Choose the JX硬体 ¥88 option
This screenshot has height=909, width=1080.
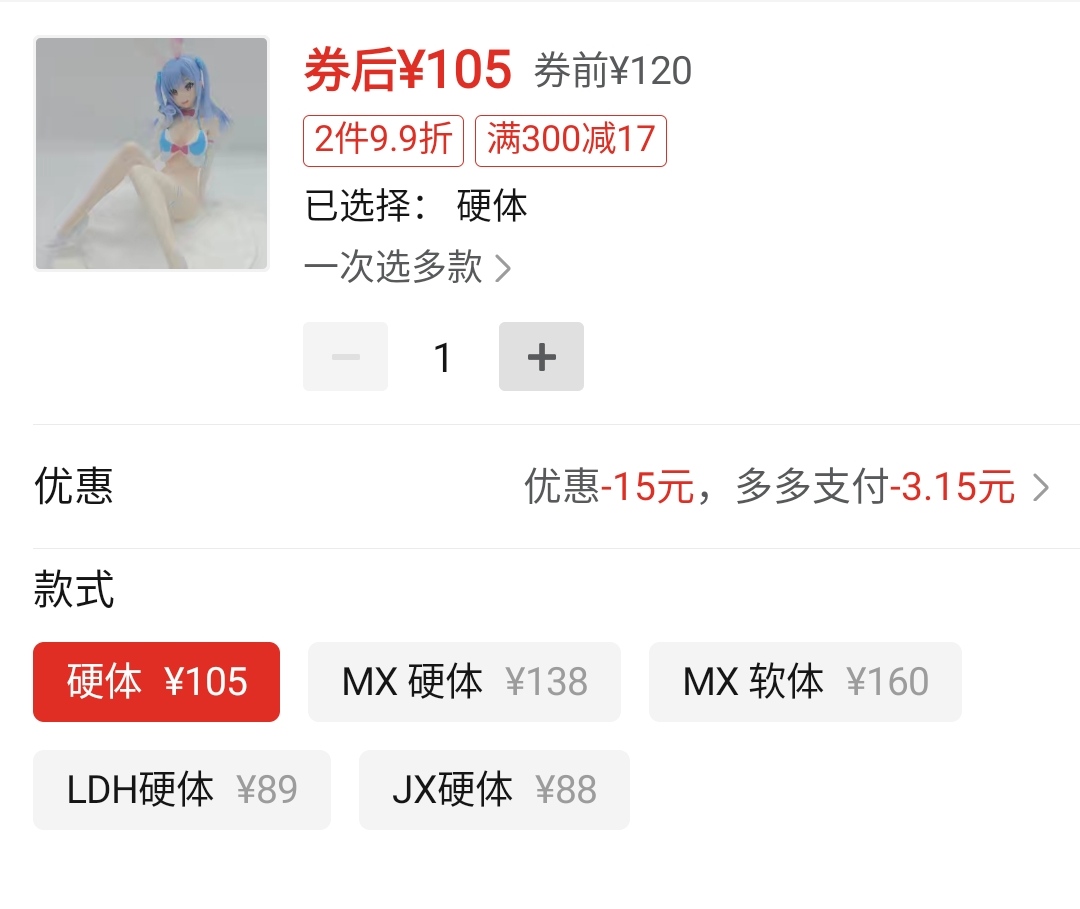[x=495, y=790]
